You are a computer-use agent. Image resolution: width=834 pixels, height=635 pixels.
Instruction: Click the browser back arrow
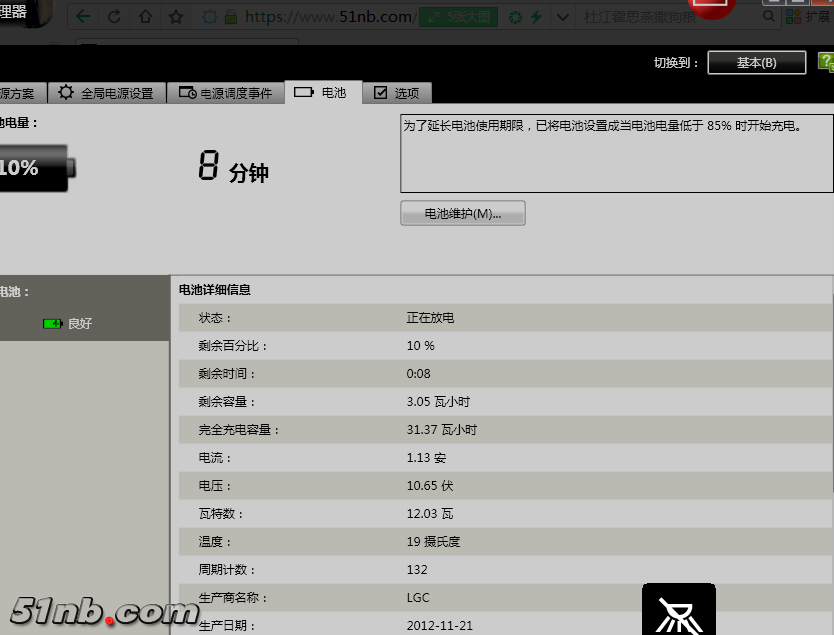84,17
